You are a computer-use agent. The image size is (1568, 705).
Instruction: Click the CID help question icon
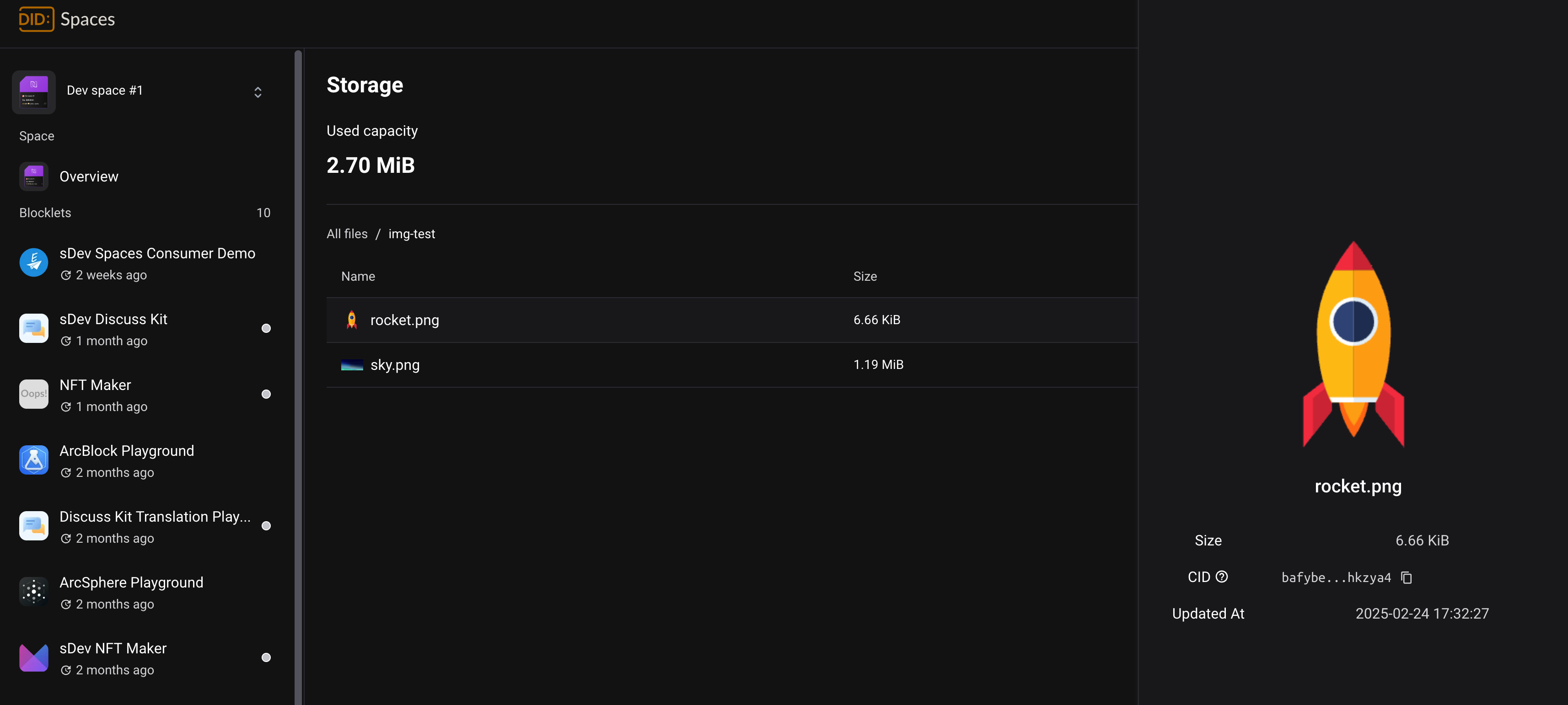[1222, 577]
